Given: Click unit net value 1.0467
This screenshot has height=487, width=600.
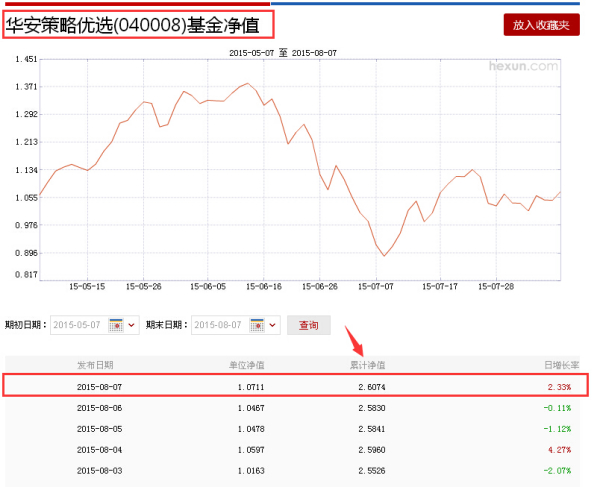Looking at the screenshot, I should click(x=251, y=408).
